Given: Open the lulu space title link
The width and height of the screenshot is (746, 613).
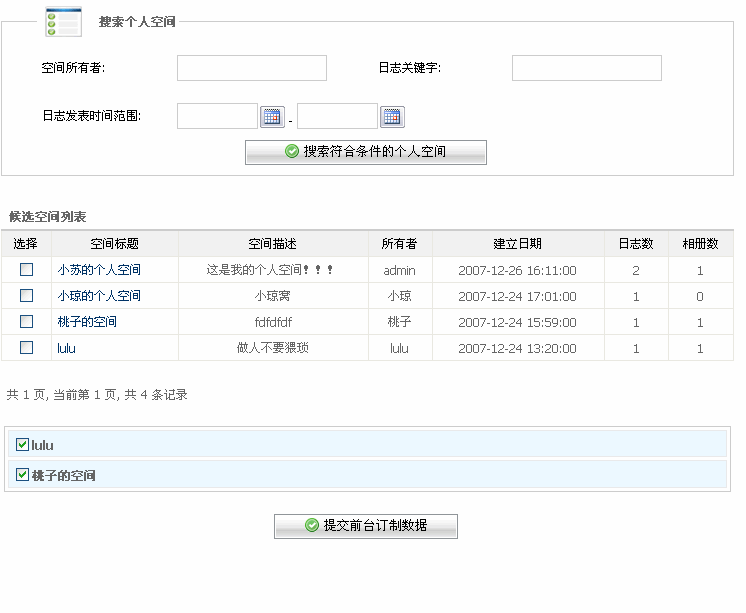Looking at the screenshot, I should point(66,348).
